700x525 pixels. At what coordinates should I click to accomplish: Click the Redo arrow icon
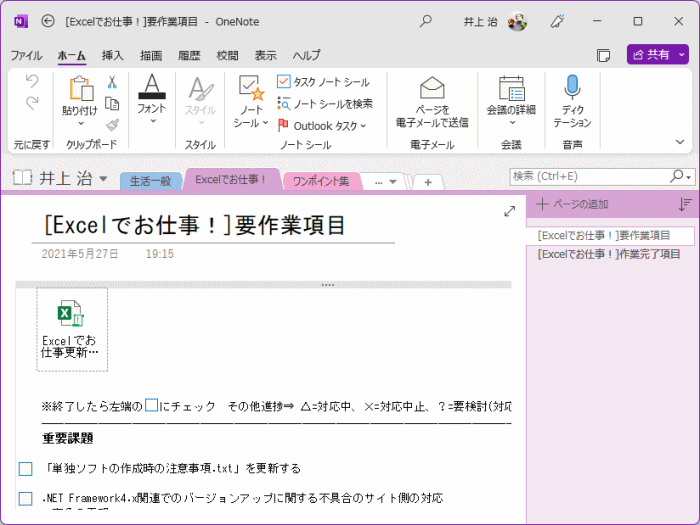[x=32, y=103]
